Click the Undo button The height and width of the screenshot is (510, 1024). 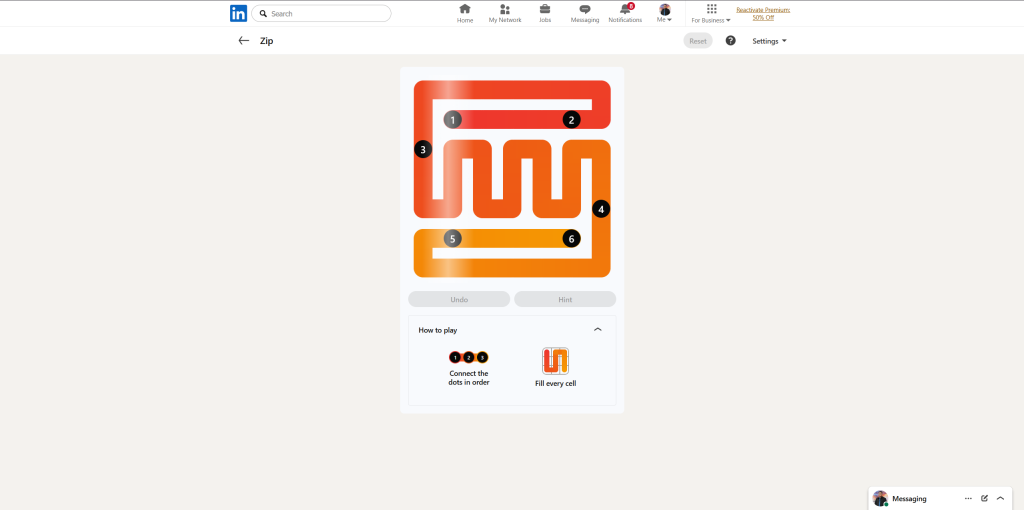pyautogui.click(x=459, y=299)
